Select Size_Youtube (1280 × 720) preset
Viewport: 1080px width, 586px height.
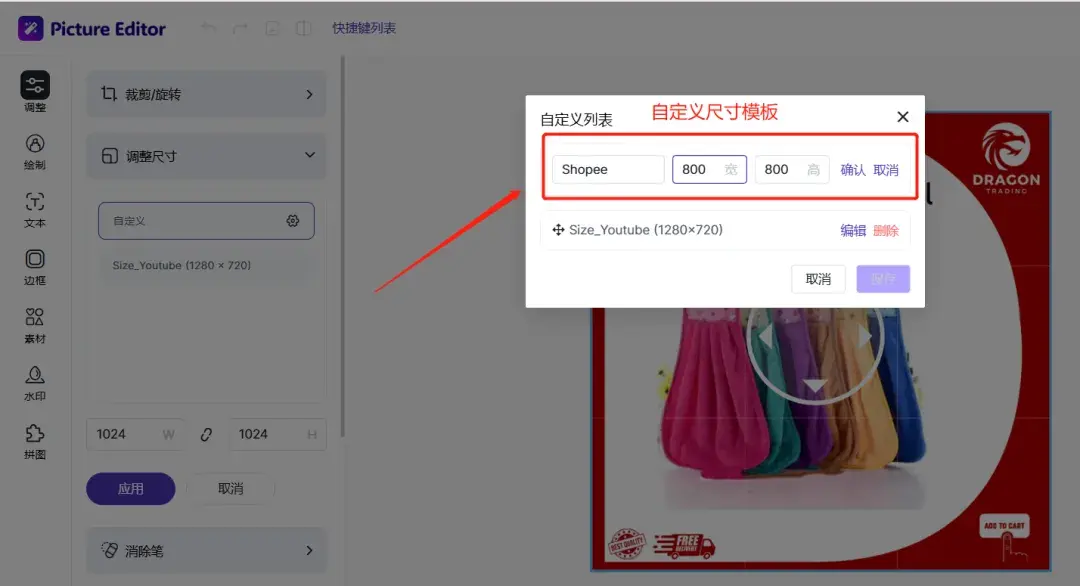point(182,266)
